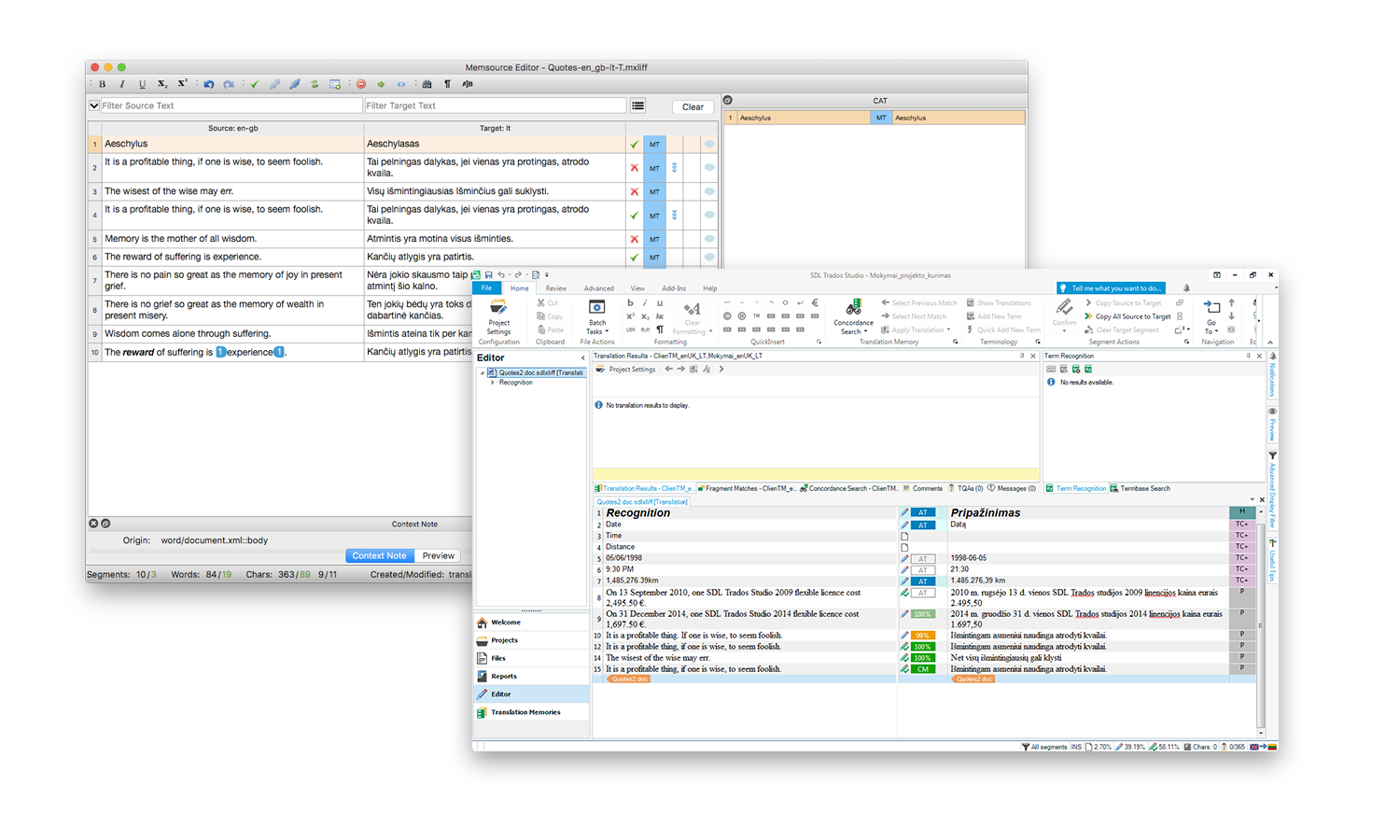Apply subscript in Memsource Editor toolbar
Image resolution: width=1400 pixels, height=840 pixels.
tap(162, 84)
